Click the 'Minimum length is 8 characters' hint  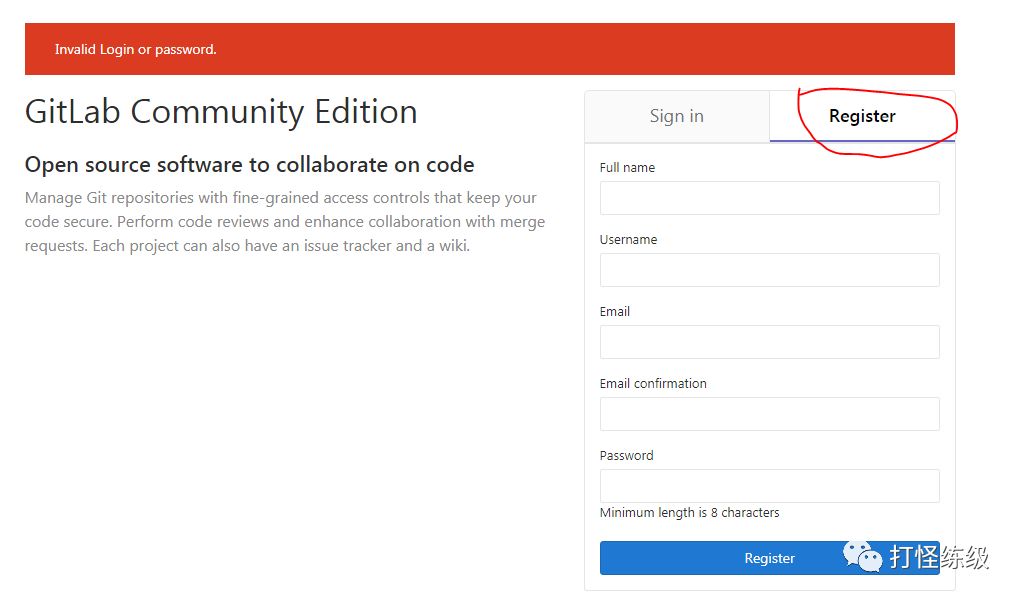pos(690,513)
